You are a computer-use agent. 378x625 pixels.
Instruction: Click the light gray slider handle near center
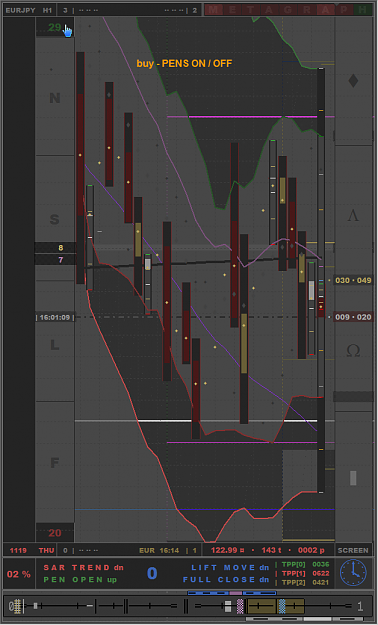click(x=228, y=606)
